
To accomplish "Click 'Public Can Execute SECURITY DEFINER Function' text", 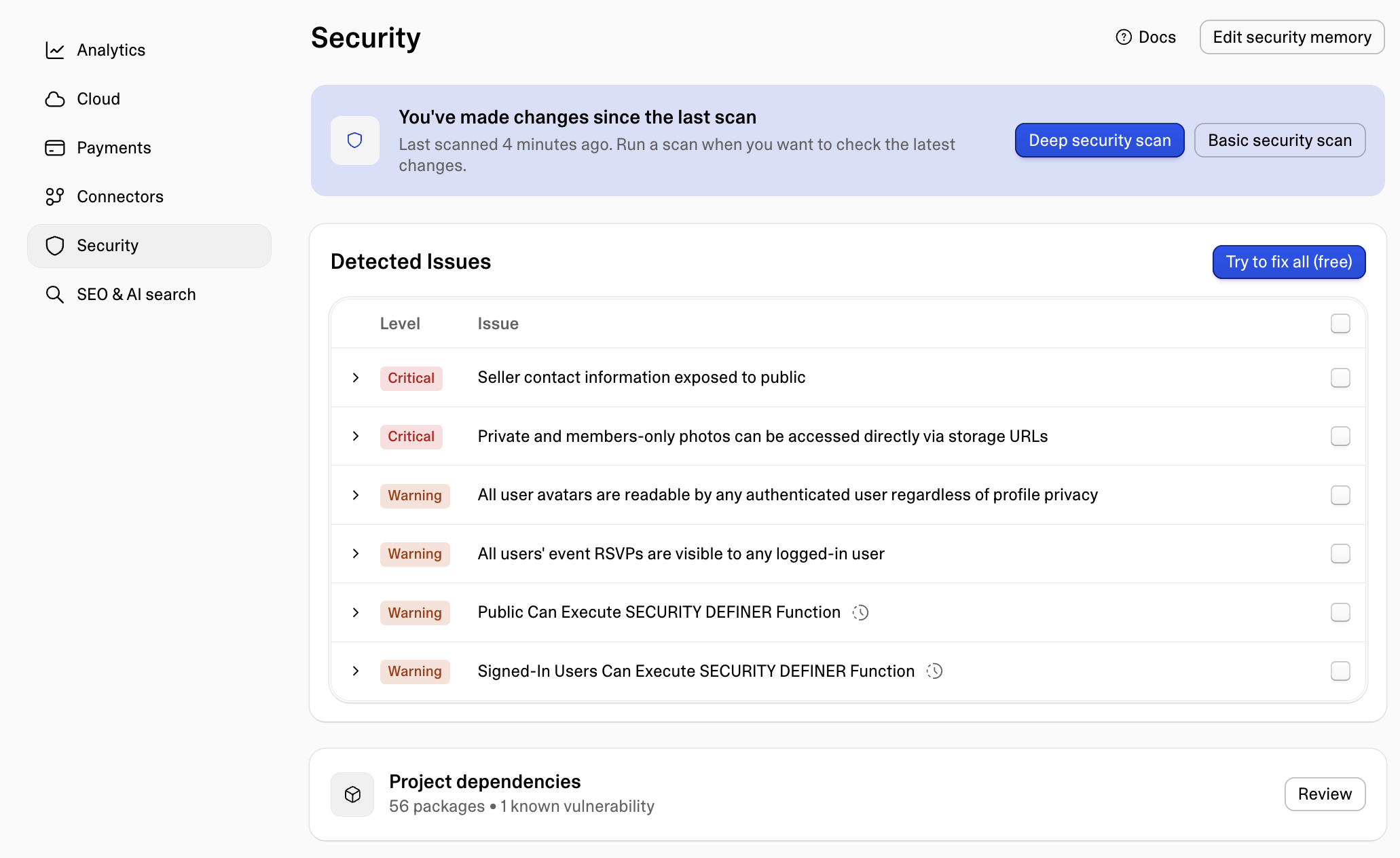I will click(x=659, y=612).
